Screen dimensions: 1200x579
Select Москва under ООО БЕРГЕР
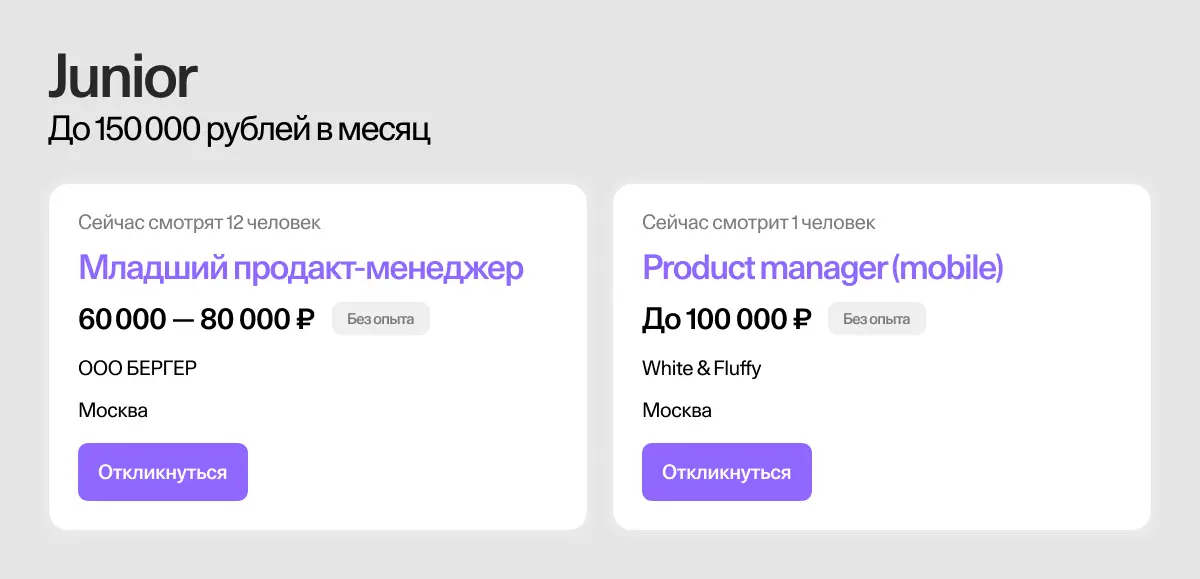click(x=113, y=409)
